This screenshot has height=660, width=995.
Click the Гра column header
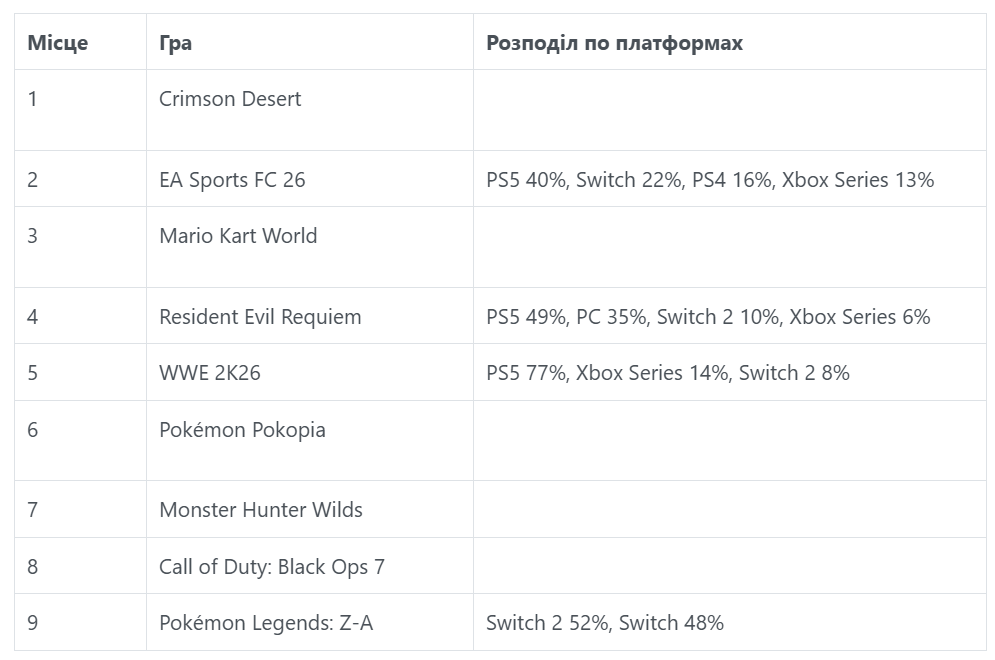click(x=310, y=42)
